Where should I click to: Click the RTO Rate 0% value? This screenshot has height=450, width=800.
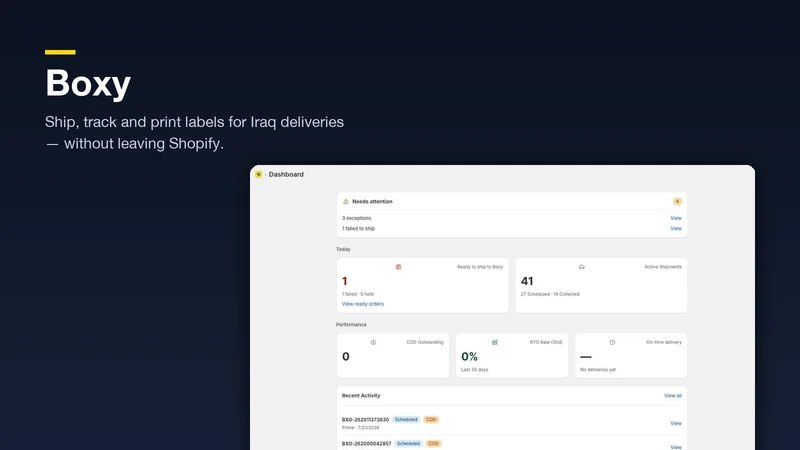(469, 357)
